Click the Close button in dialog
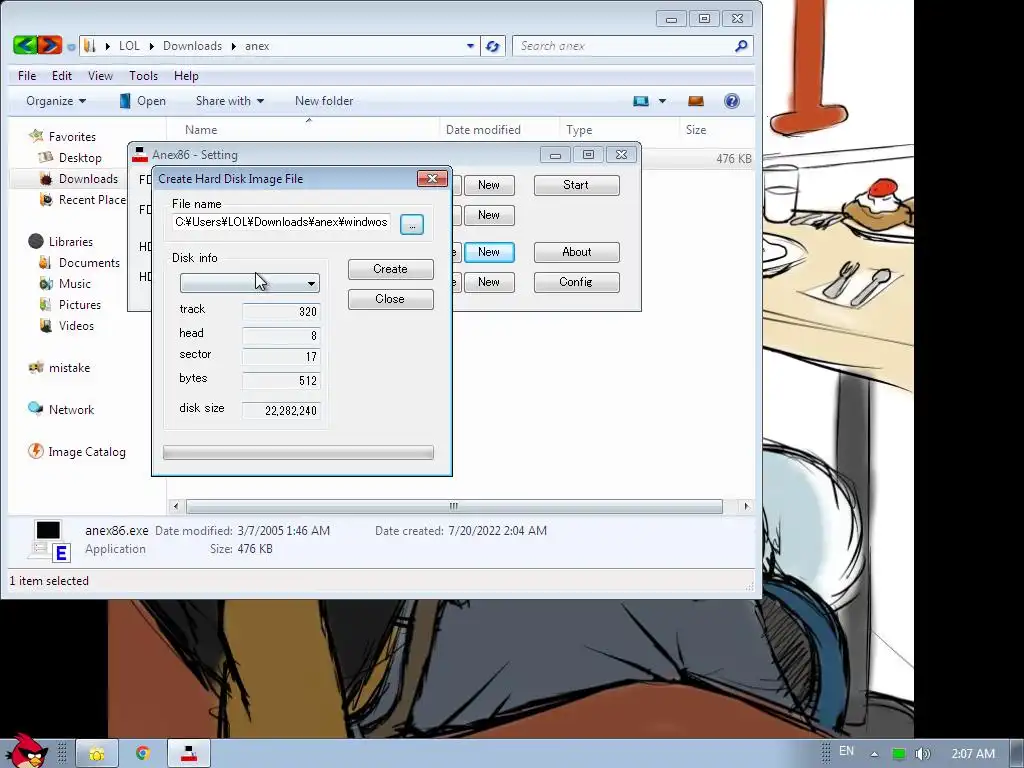The image size is (1024, 768). click(x=391, y=299)
